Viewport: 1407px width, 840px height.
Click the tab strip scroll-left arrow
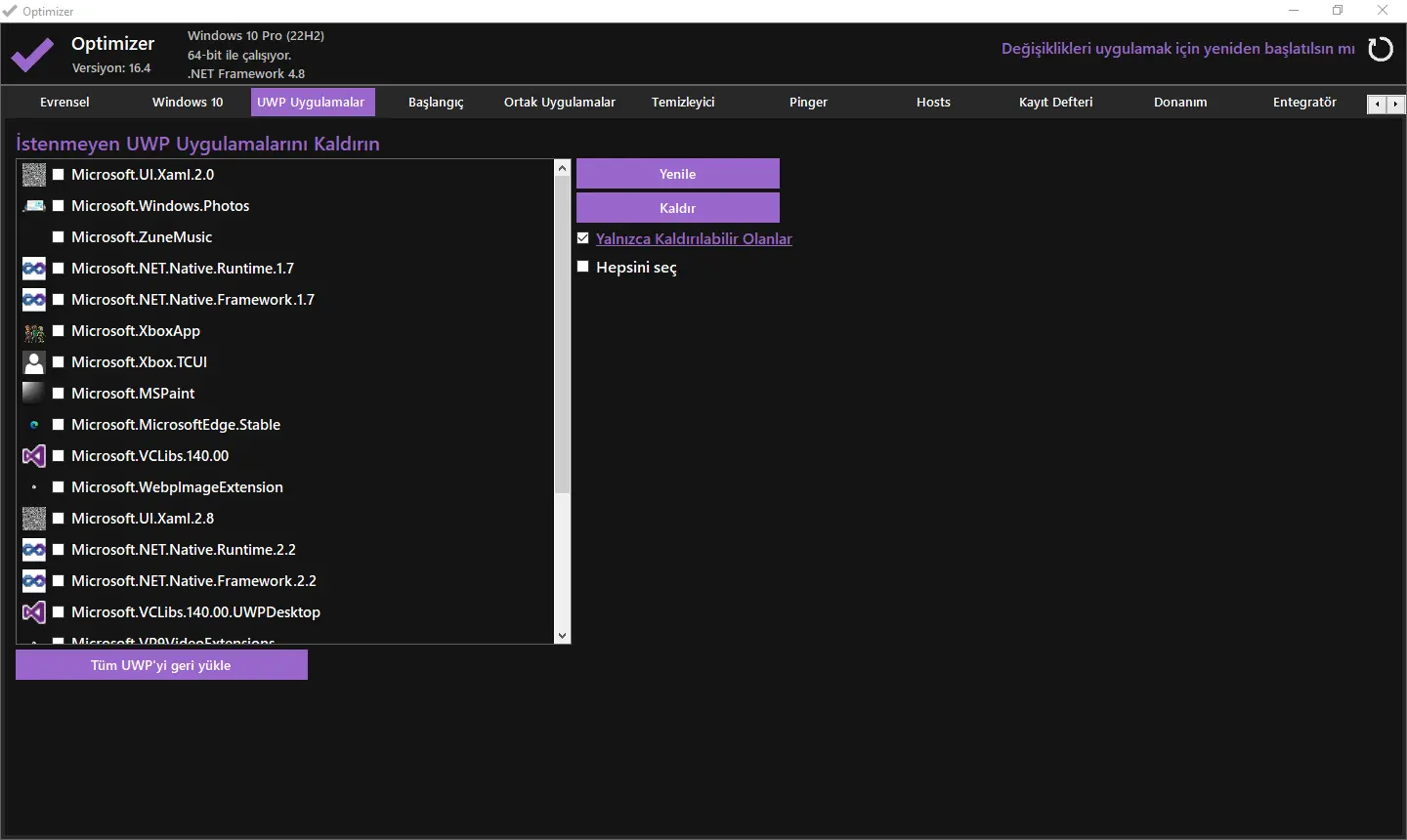pyautogui.click(x=1377, y=105)
